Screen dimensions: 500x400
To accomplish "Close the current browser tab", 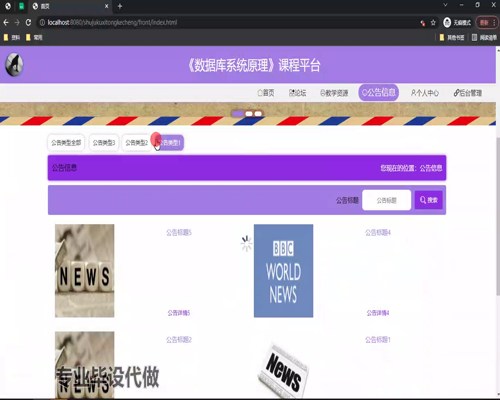I will pos(106,6).
